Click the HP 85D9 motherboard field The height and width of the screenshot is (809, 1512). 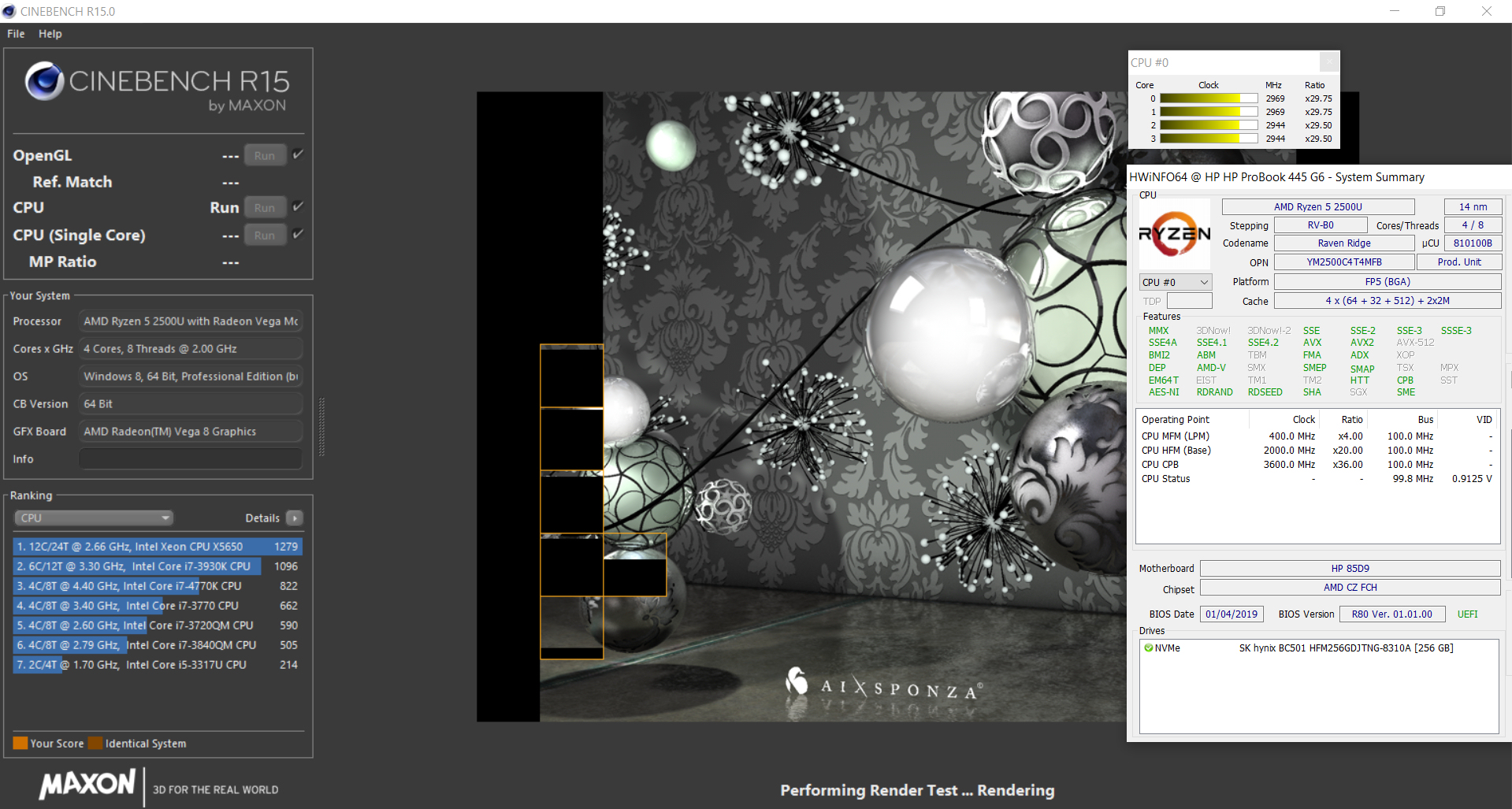coord(1350,568)
